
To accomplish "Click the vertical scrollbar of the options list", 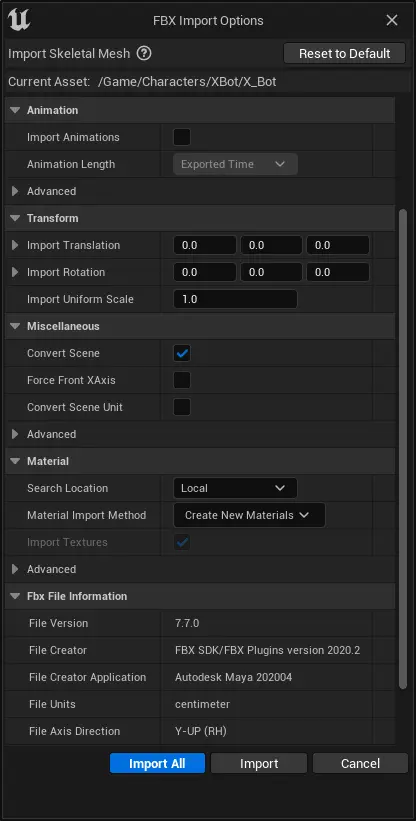I will coord(402,448).
